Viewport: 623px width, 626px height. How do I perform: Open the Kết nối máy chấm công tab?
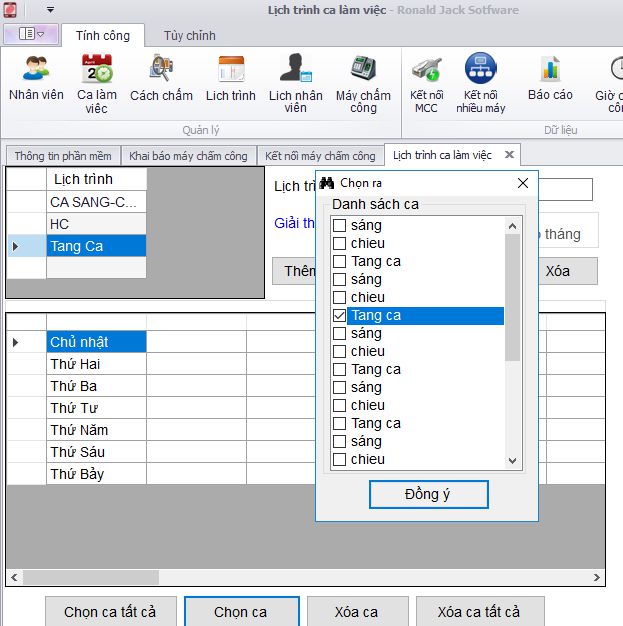(x=320, y=156)
